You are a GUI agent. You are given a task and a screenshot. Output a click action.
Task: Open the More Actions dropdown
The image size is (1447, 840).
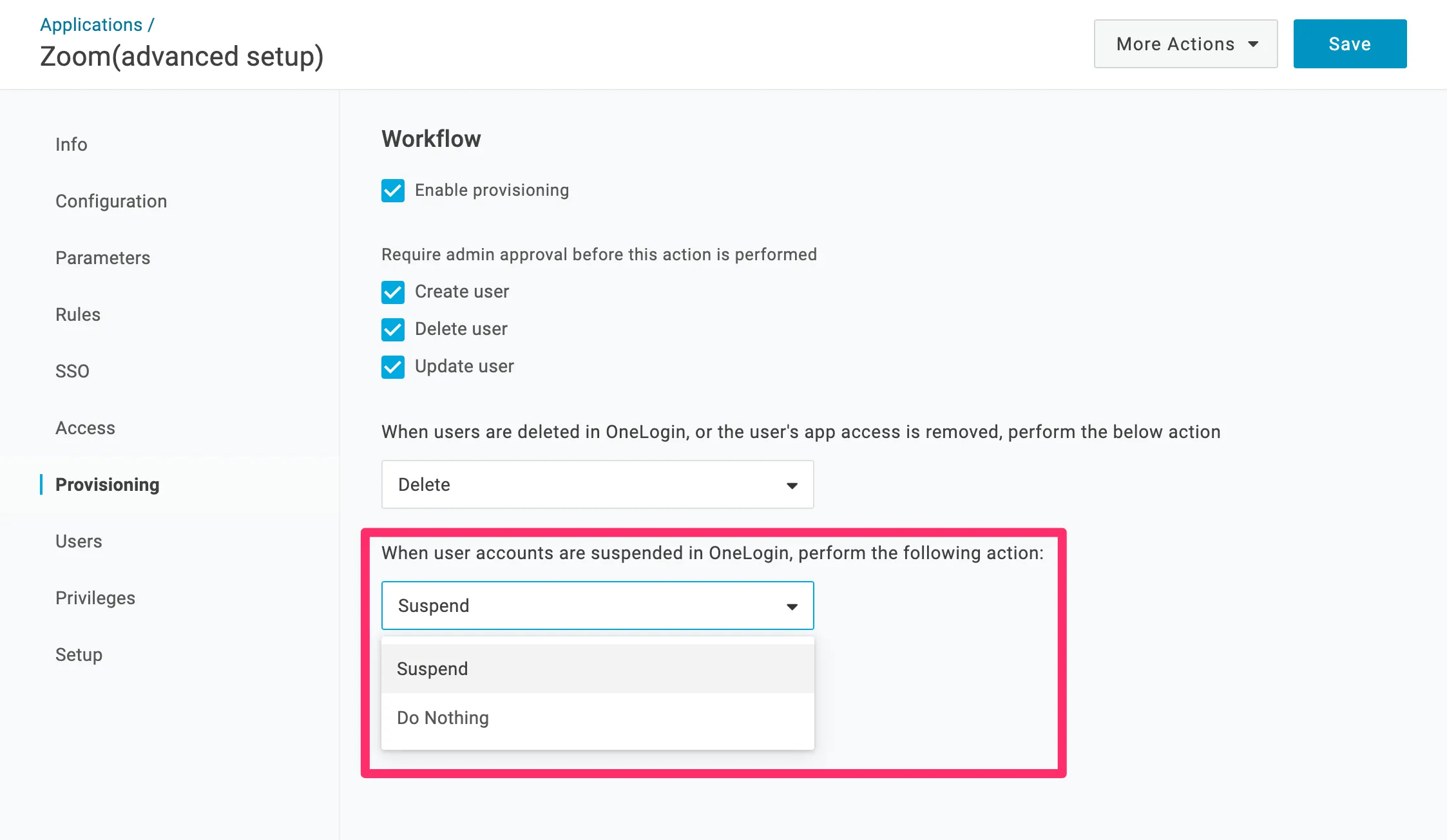coord(1185,44)
